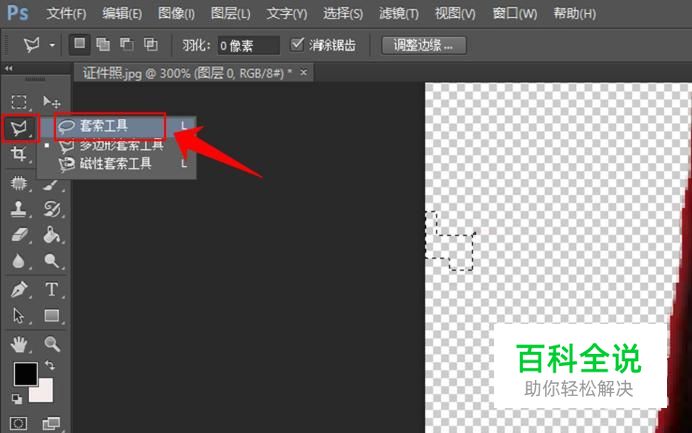Viewport: 692px width, 433px height.
Task: Click the 调整边缘 button
Action: pyautogui.click(x=424, y=45)
